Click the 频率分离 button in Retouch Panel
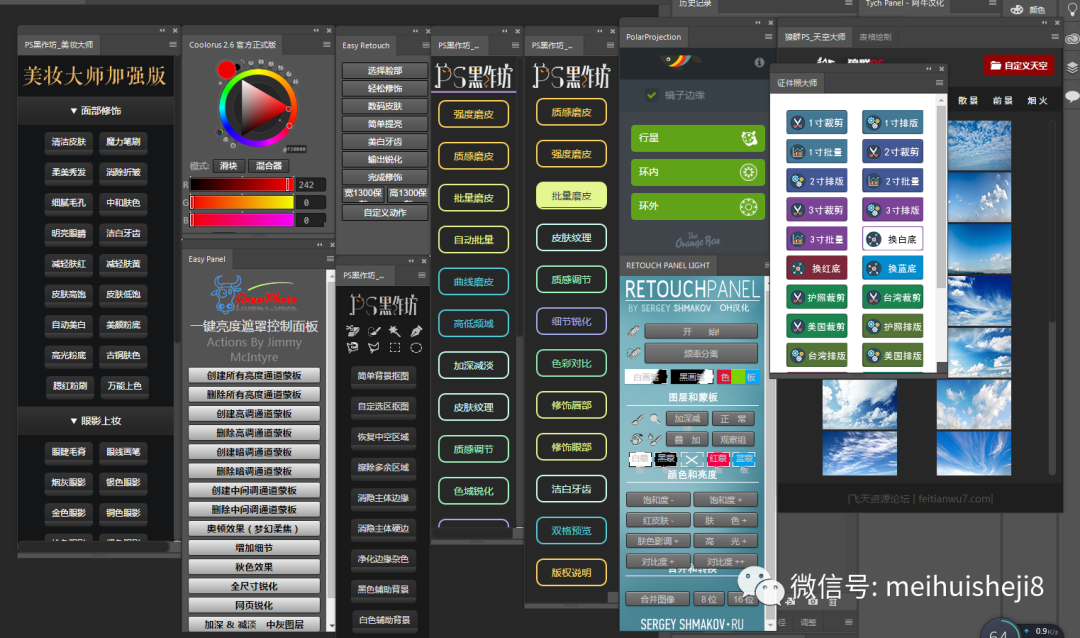This screenshot has width=1080, height=638. click(x=700, y=353)
